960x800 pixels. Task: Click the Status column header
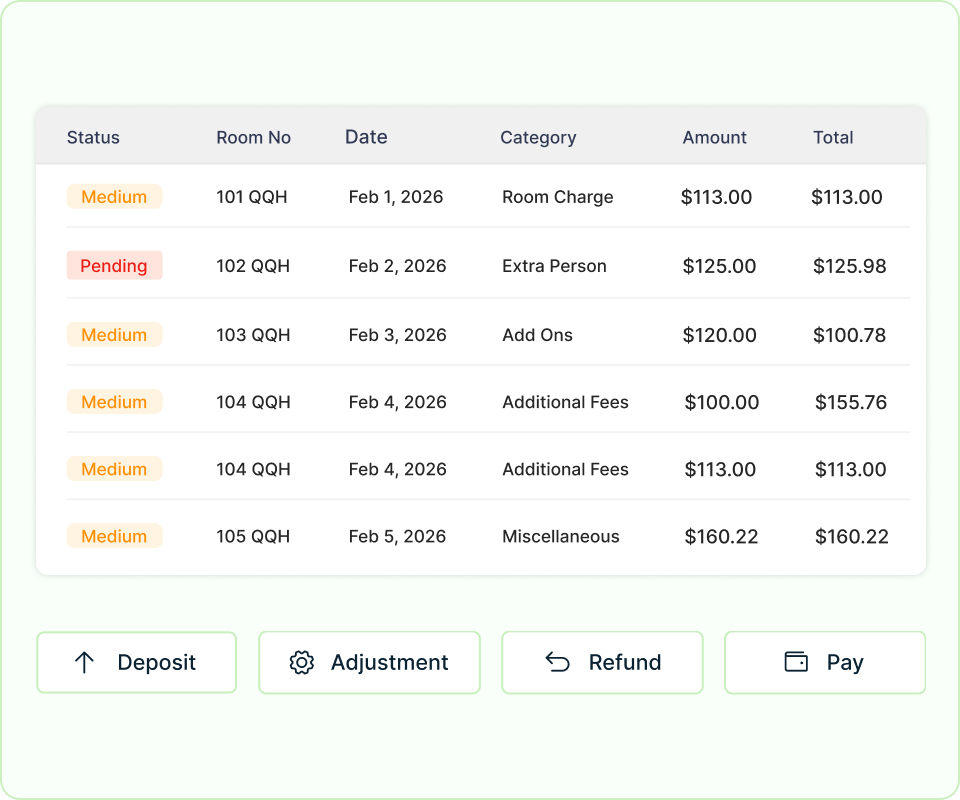(93, 137)
